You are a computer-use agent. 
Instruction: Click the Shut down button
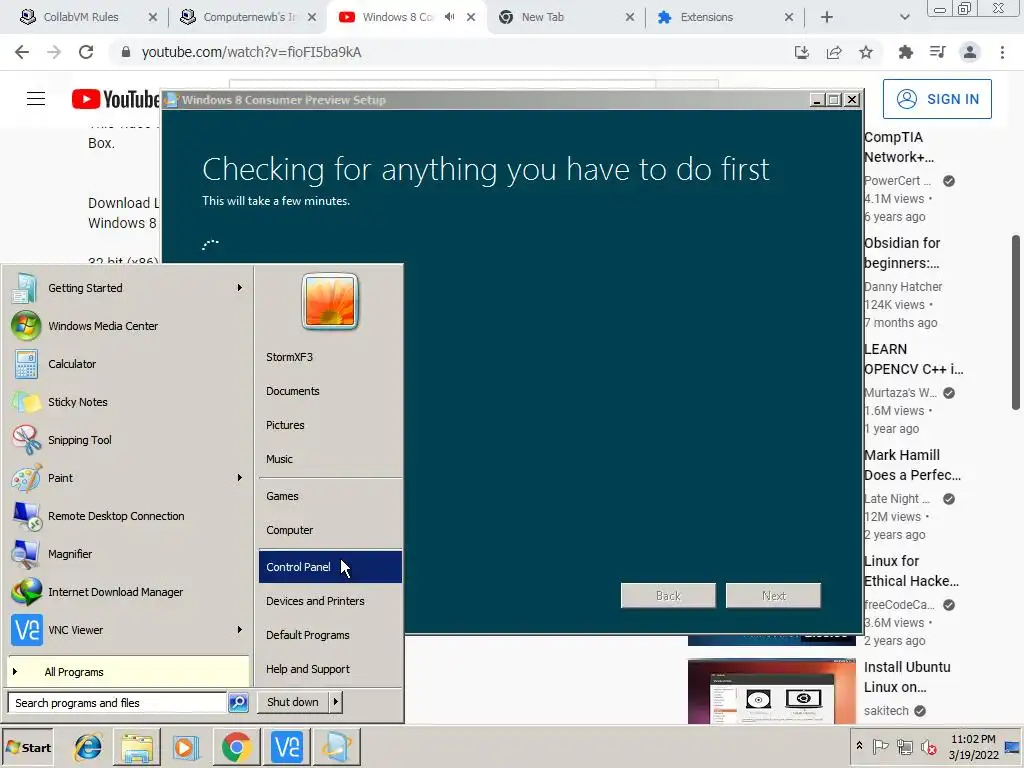pos(293,702)
